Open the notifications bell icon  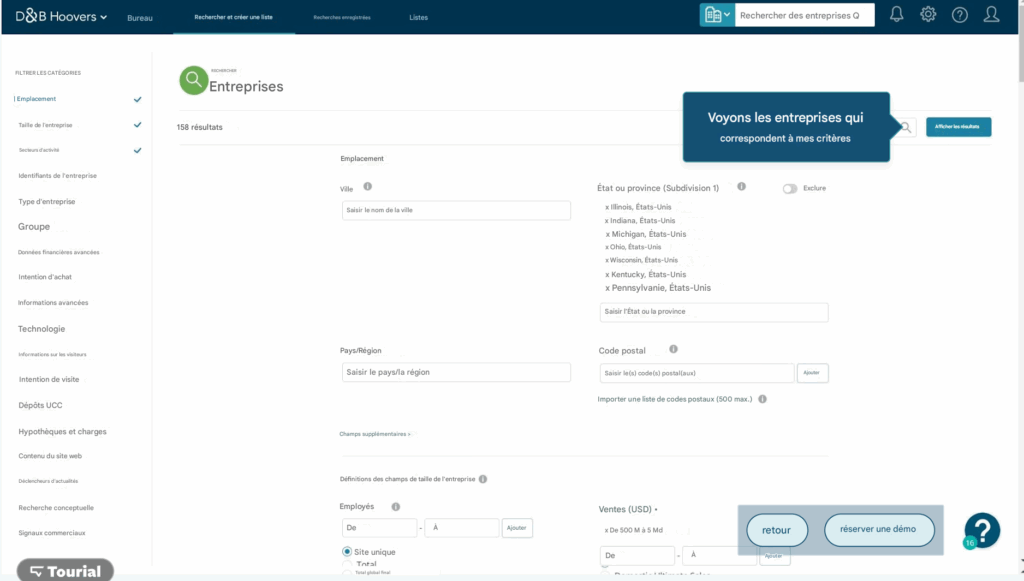[x=897, y=14]
